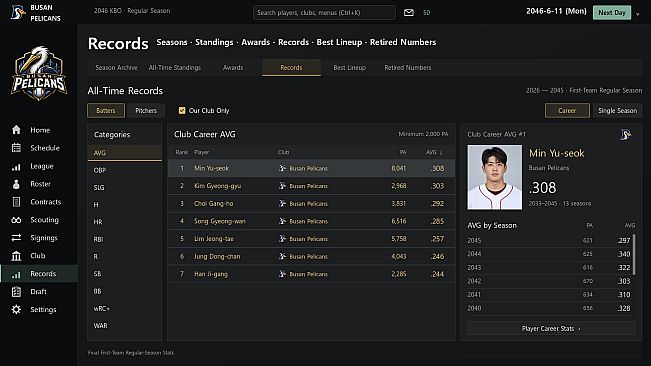The image size is (651, 366).
Task: Click the Contracts document icon
Action: point(16,202)
